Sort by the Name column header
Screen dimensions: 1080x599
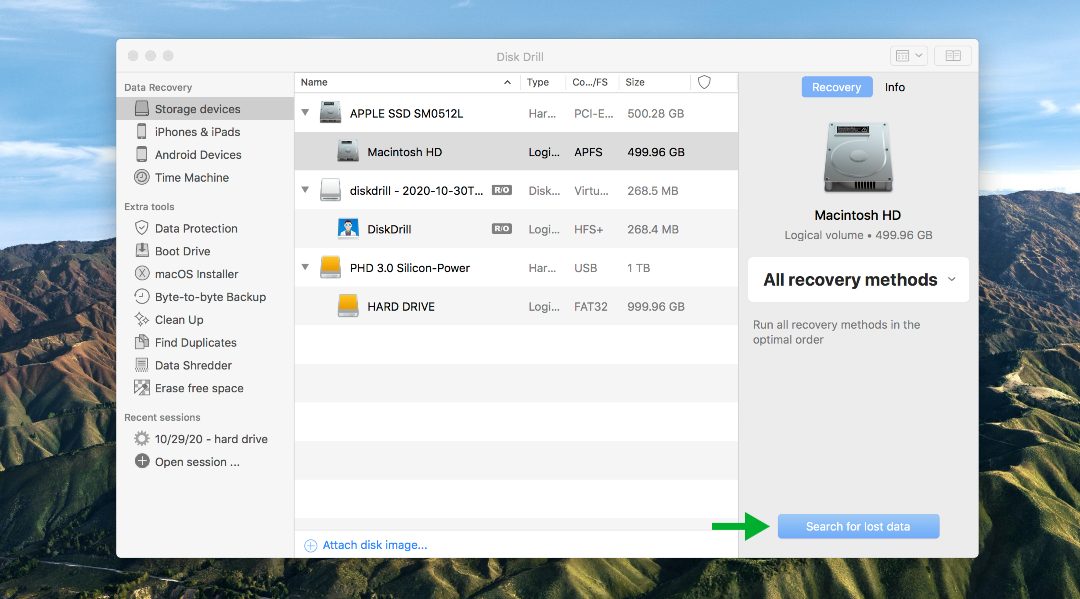pos(406,82)
